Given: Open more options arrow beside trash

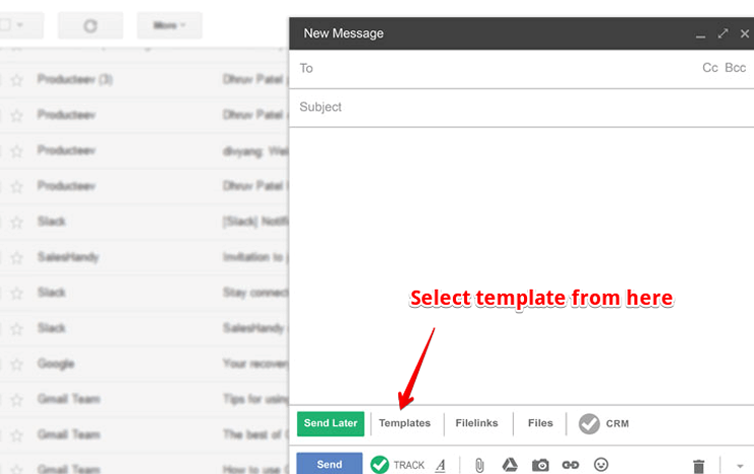Looking at the screenshot, I should tap(740, 466).
